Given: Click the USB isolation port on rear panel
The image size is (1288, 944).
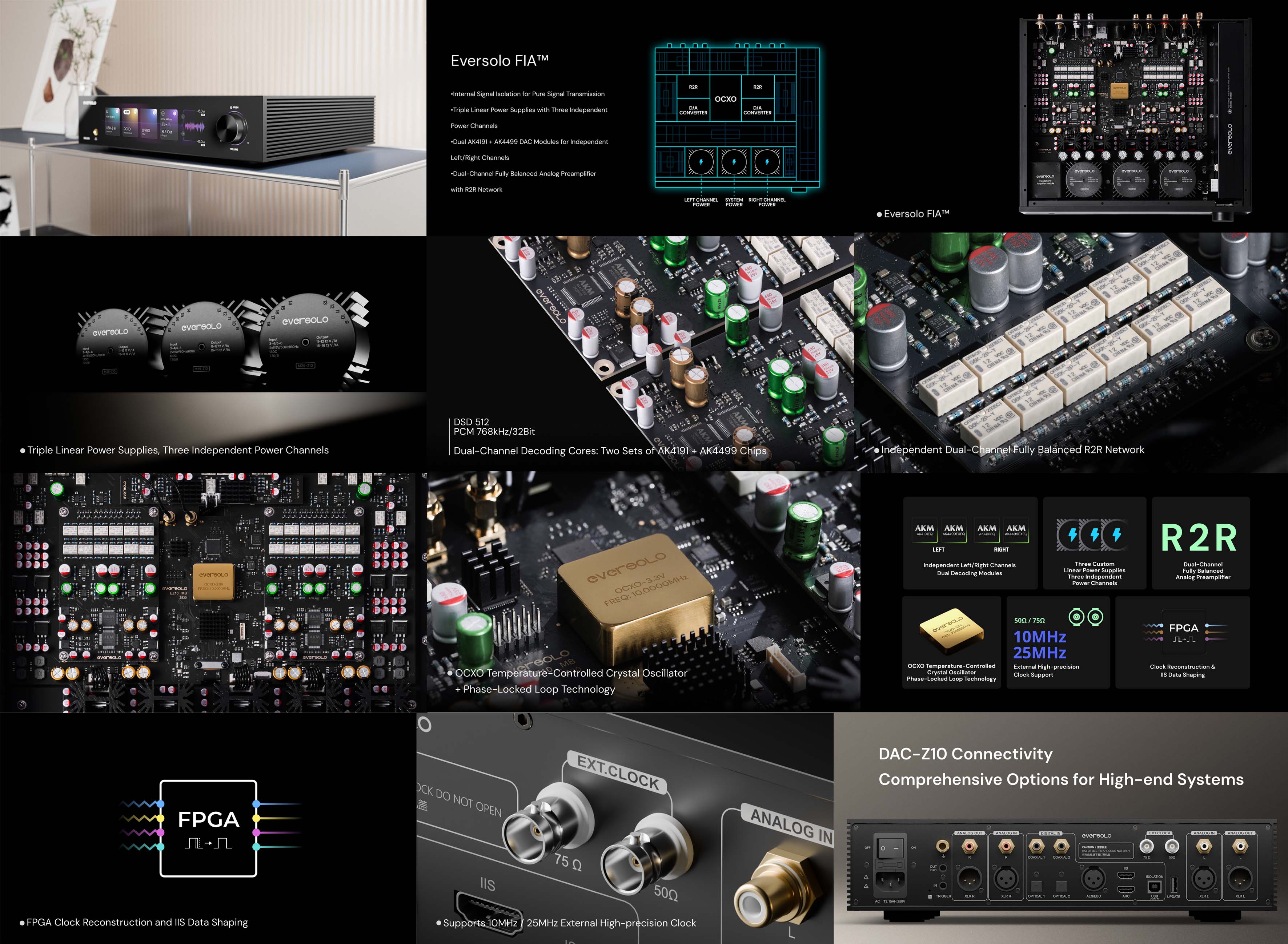Looking at the screenshot, I should tap(1153, 886).
